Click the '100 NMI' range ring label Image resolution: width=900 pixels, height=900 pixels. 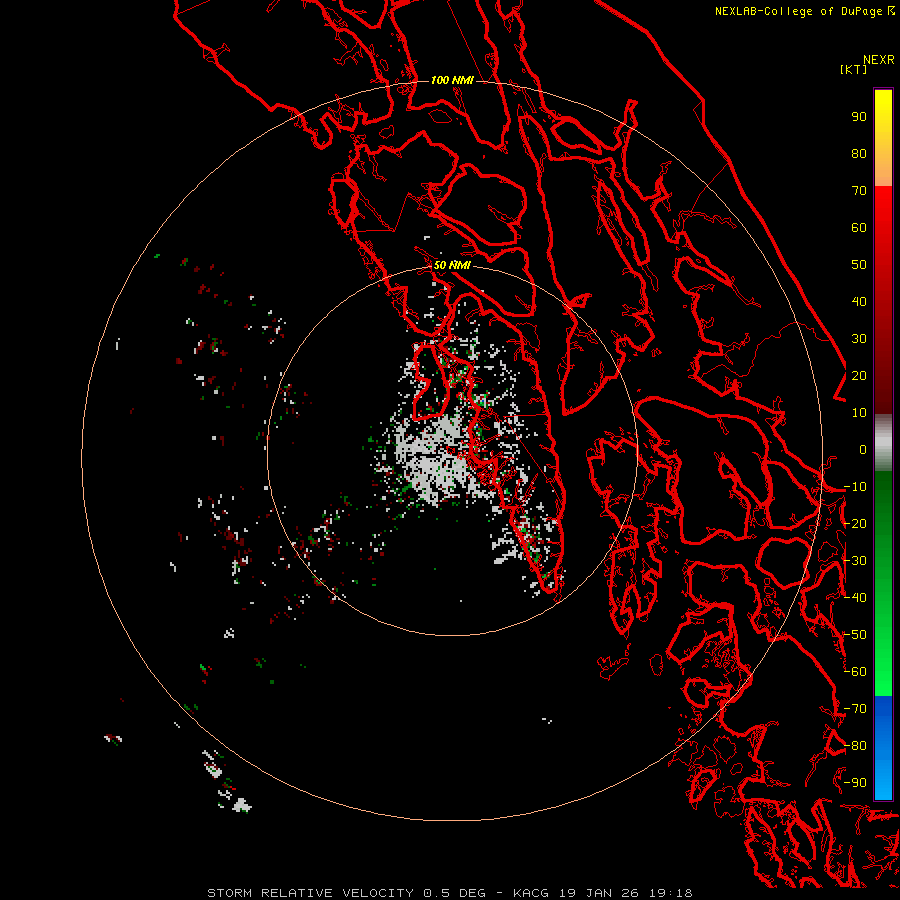coord(452,80)
